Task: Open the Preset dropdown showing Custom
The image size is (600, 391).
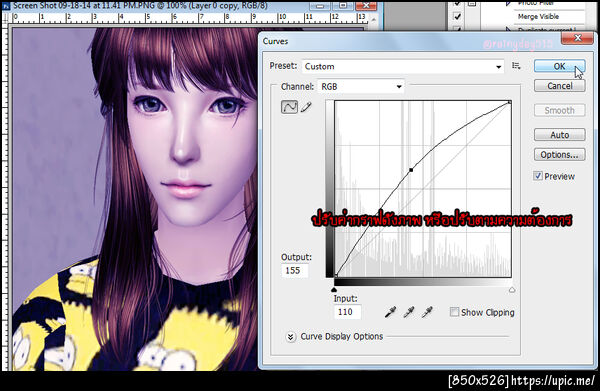Action: pyautogui.click(x=403, y=66)
